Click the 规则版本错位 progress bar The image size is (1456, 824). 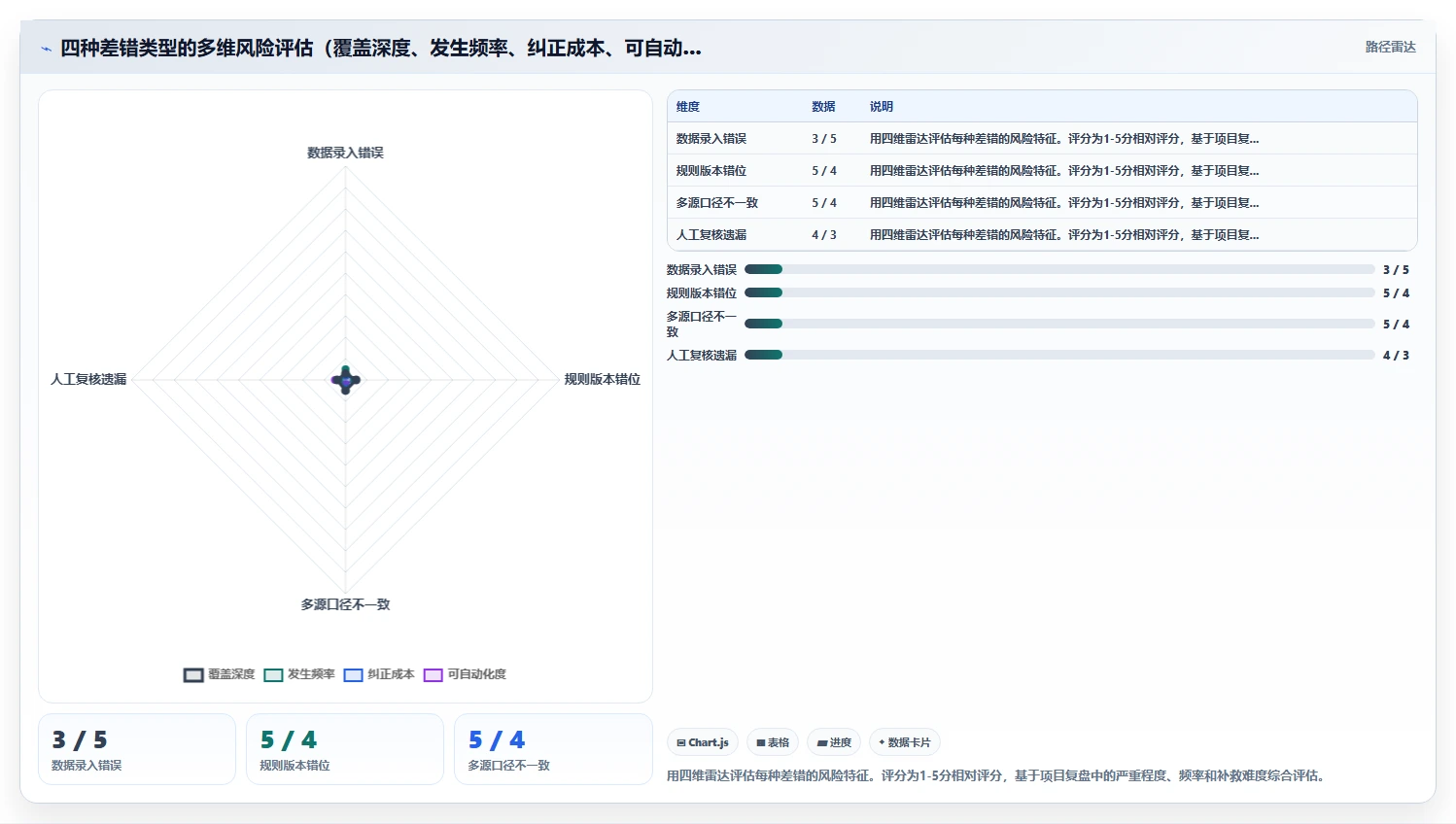click(x=1059, y=292)
